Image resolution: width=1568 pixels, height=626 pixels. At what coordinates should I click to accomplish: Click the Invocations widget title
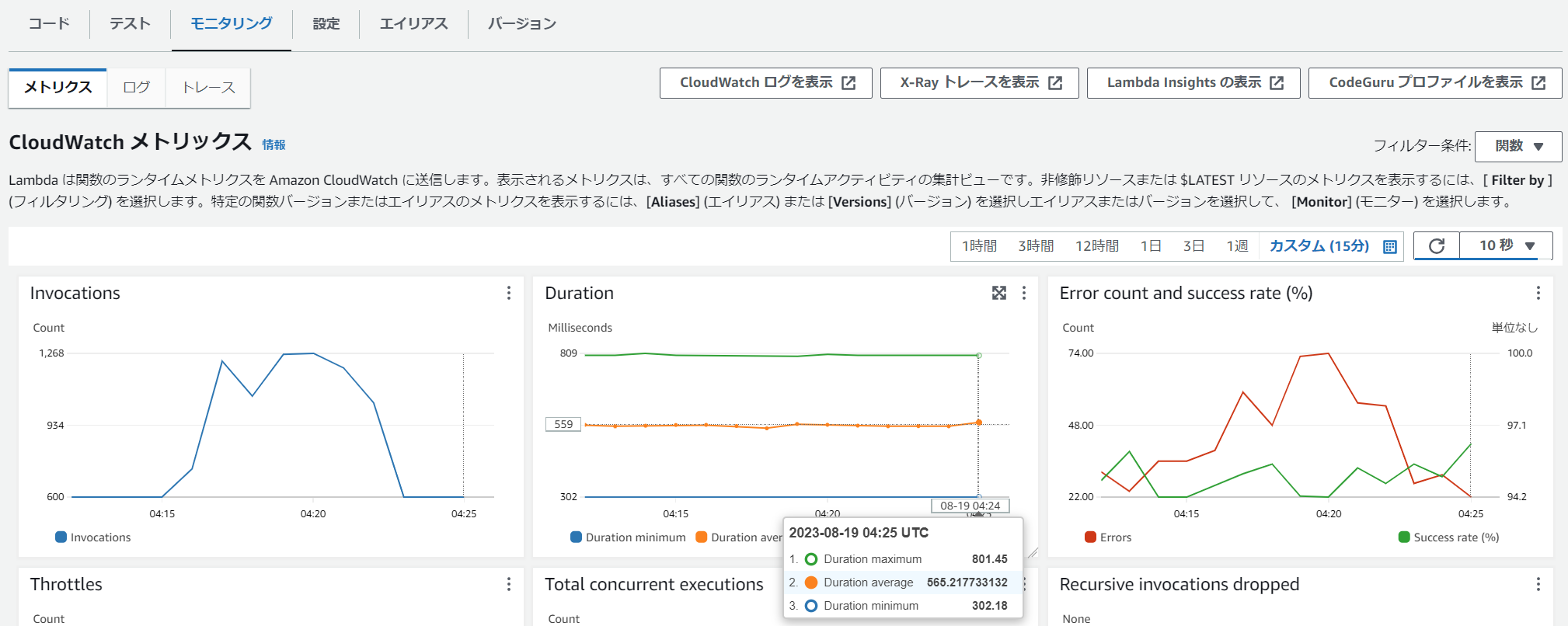click(x=75, y=293)
